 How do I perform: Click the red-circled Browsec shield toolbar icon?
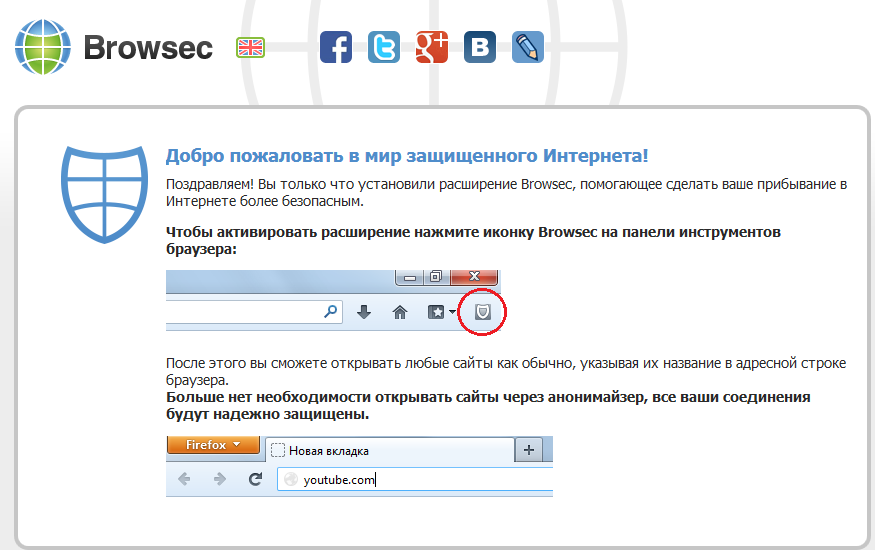coord(483,313)
